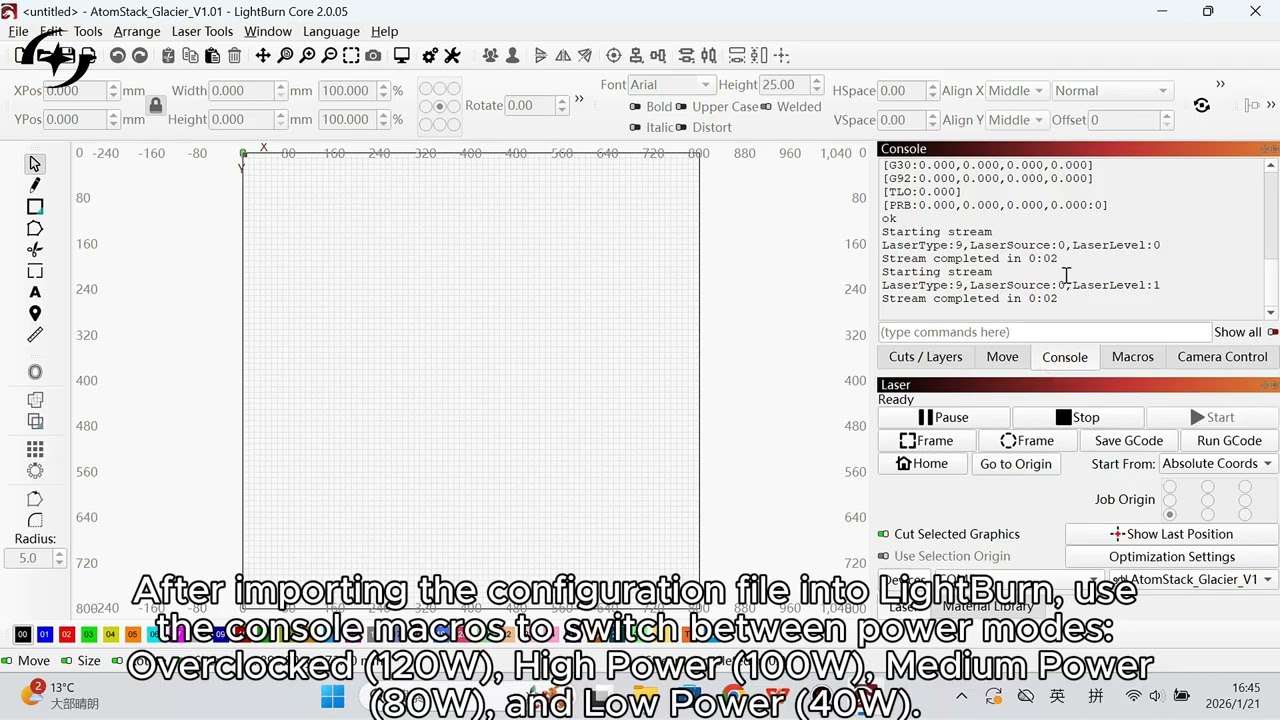Click the Optimization Settings button
Screen dimensions: 1280x720
(1172, 557)
